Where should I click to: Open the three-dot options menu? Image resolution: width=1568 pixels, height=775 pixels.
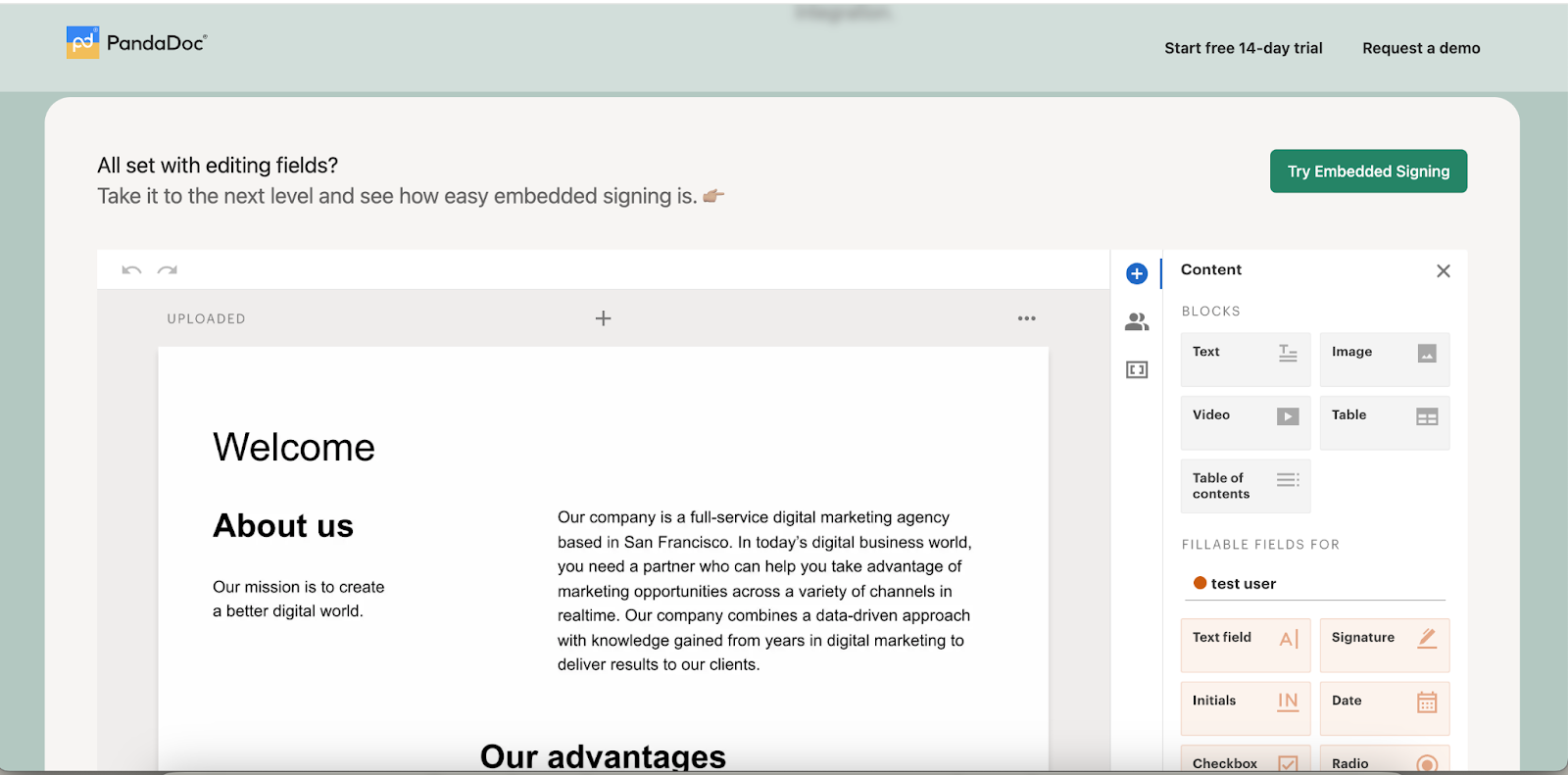(x=1027, y=318)
